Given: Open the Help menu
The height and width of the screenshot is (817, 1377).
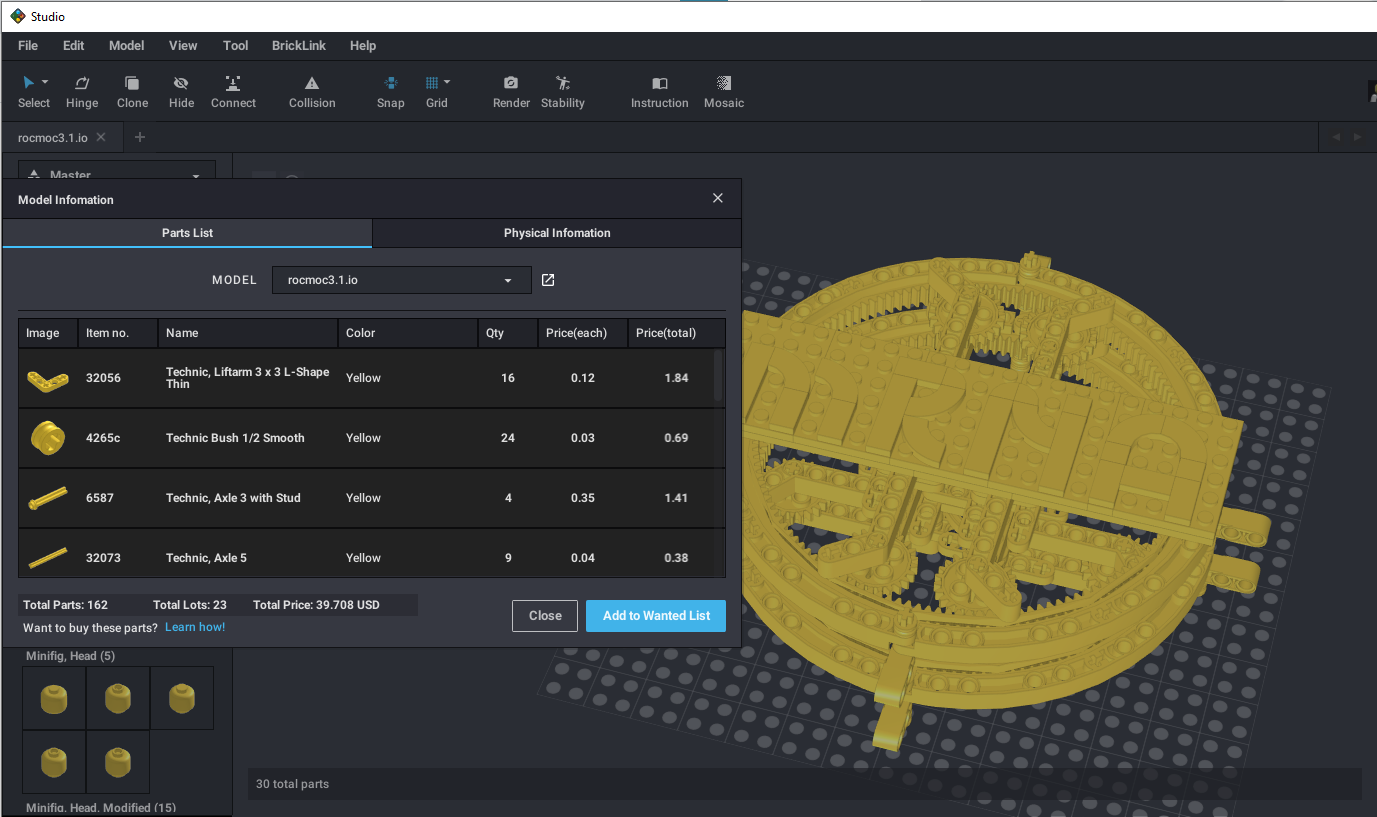Looking at the screenshot, I should click(363, 45).
